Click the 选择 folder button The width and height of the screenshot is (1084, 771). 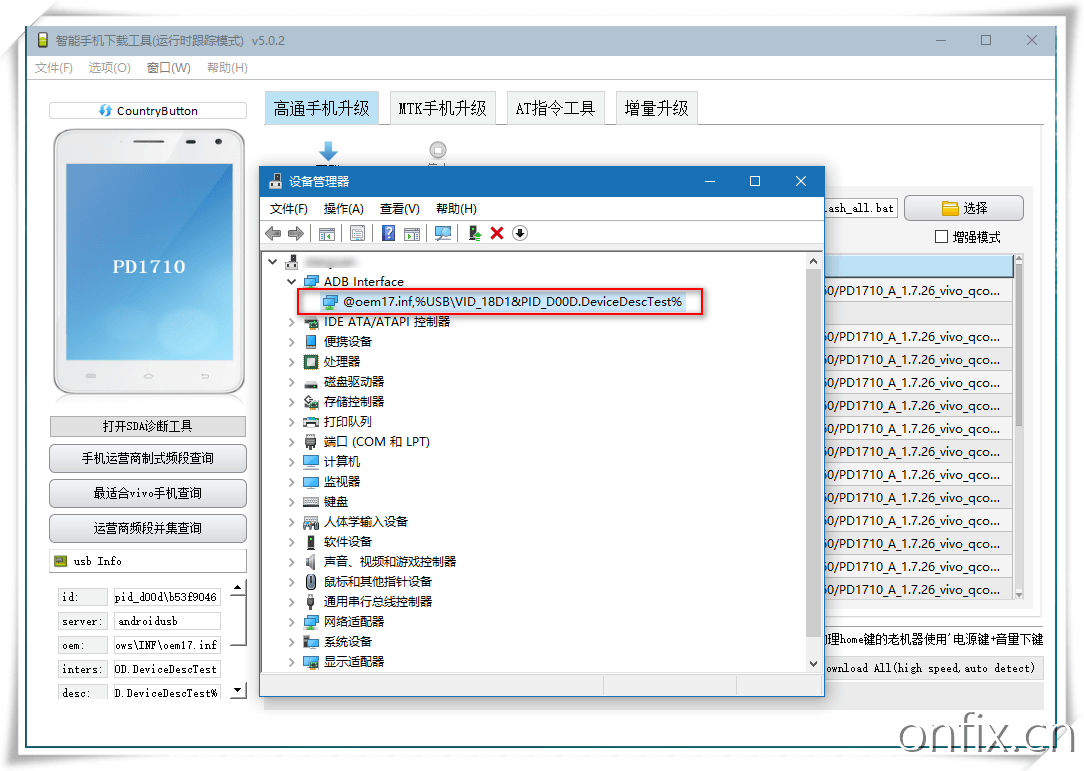963,208
